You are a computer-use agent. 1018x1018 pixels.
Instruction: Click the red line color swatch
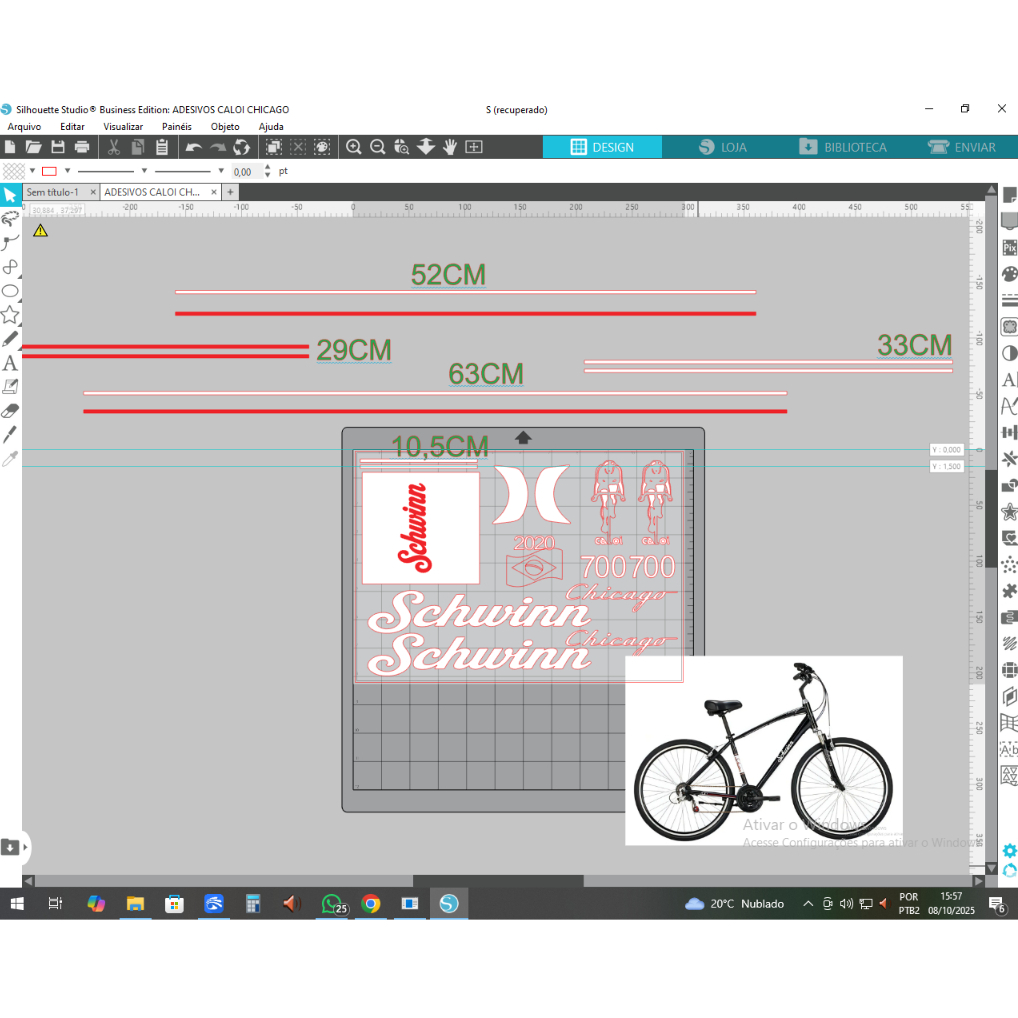(49, 171)
